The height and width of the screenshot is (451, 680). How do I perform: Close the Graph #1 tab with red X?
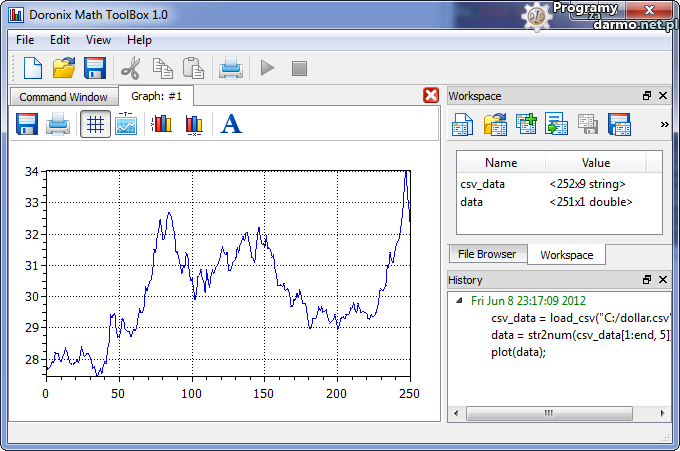point(431,95)
